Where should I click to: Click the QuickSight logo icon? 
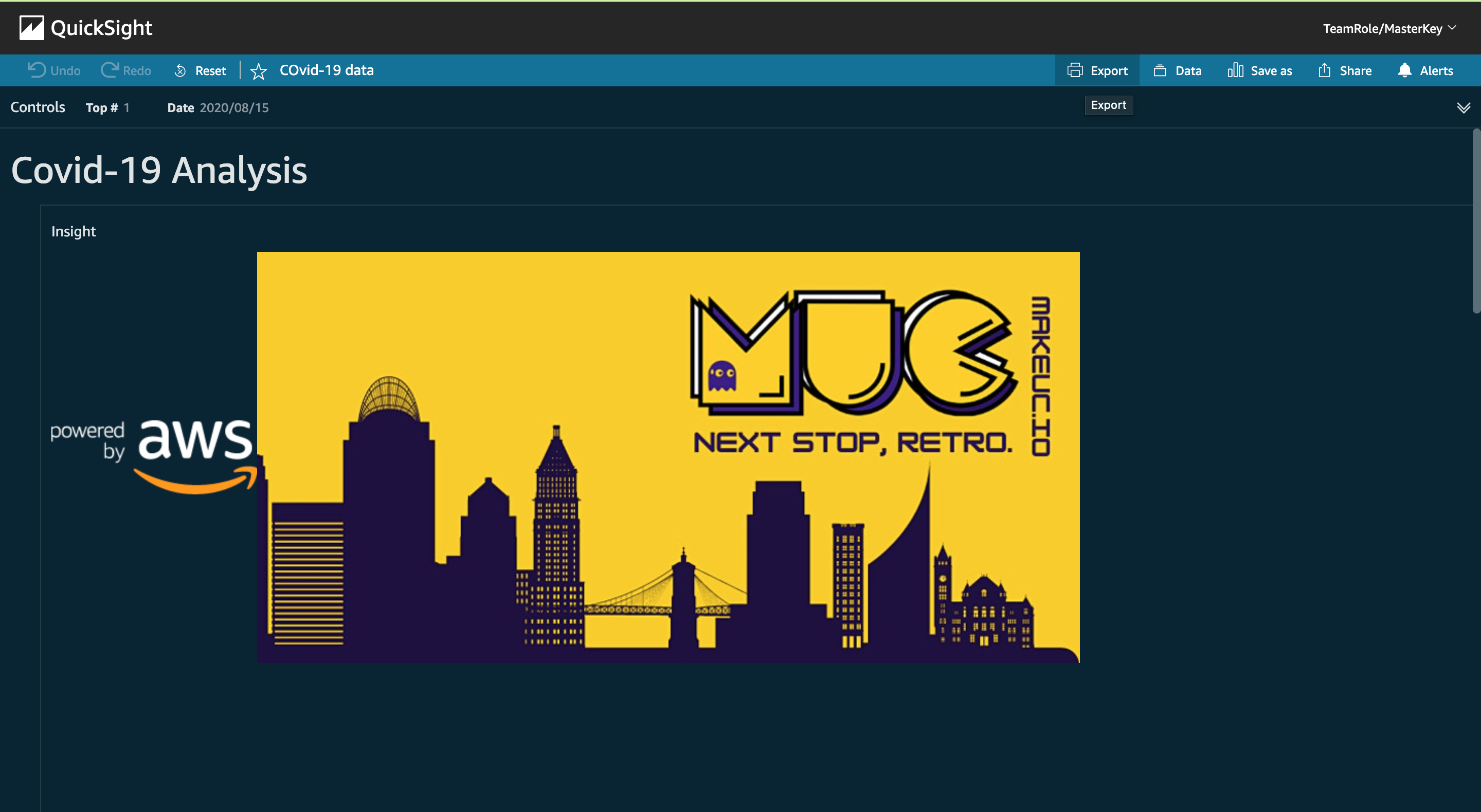coord(31,28)
